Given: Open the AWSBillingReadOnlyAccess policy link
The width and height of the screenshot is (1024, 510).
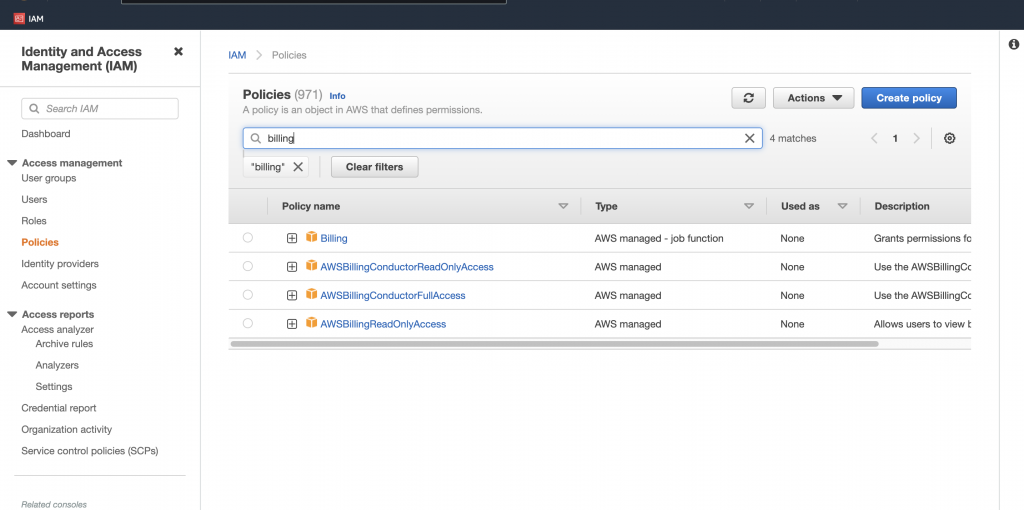Looking at the screenshot, I should [x=383, y=324].
